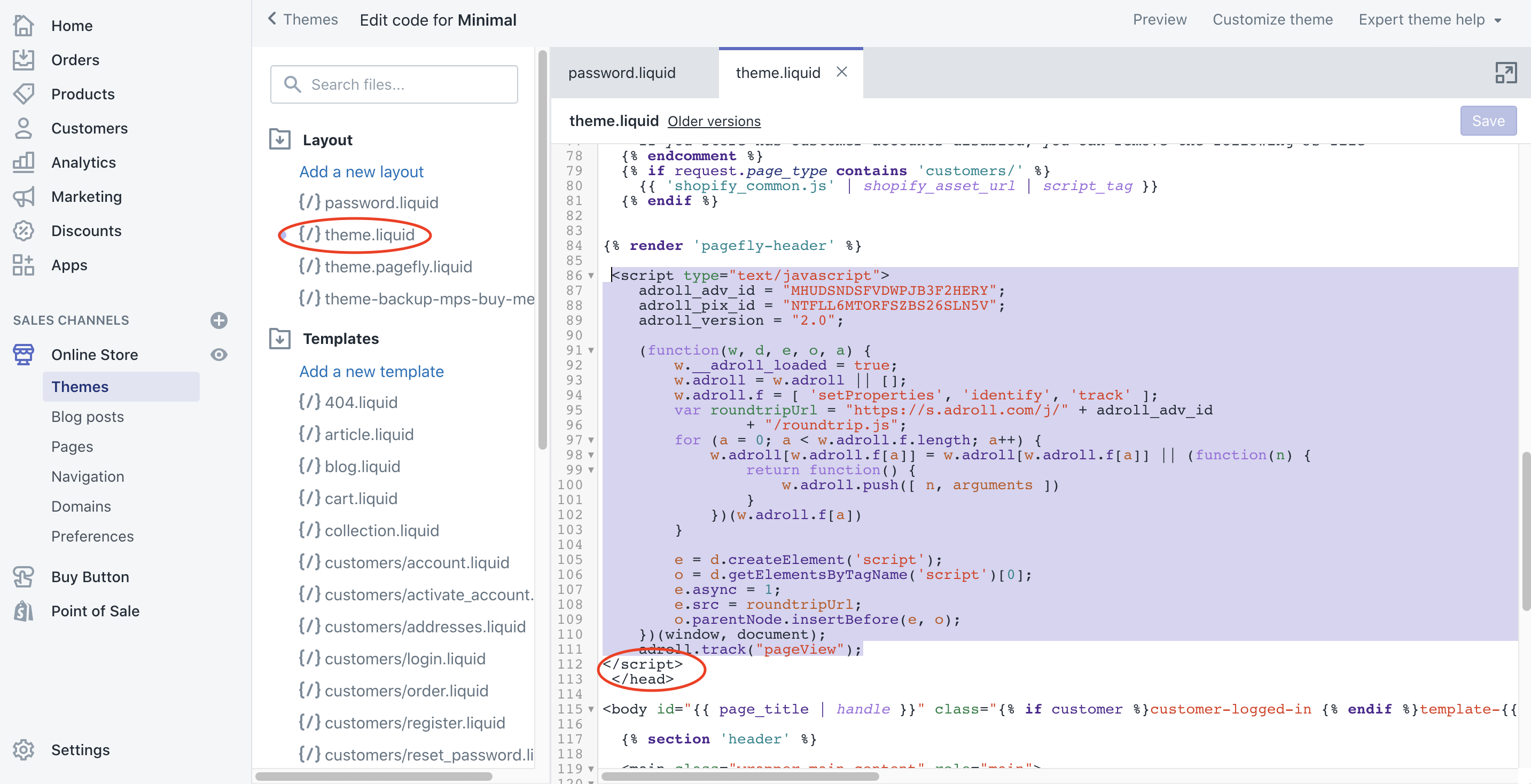Open Expert theme help dropdown
Viewport: 1531px width, 784px height.
1430,20
